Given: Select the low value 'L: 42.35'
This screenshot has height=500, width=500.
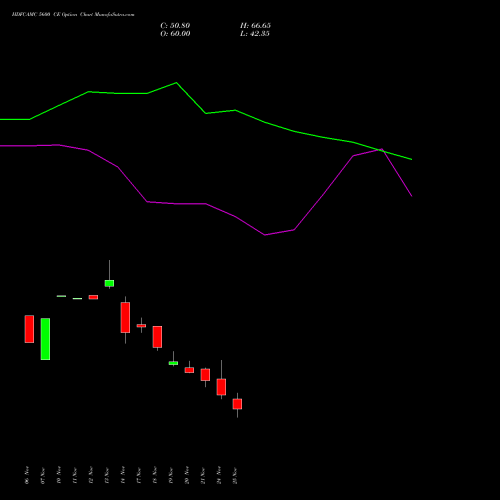Looking at the screenshot, I should click(255, 34).
